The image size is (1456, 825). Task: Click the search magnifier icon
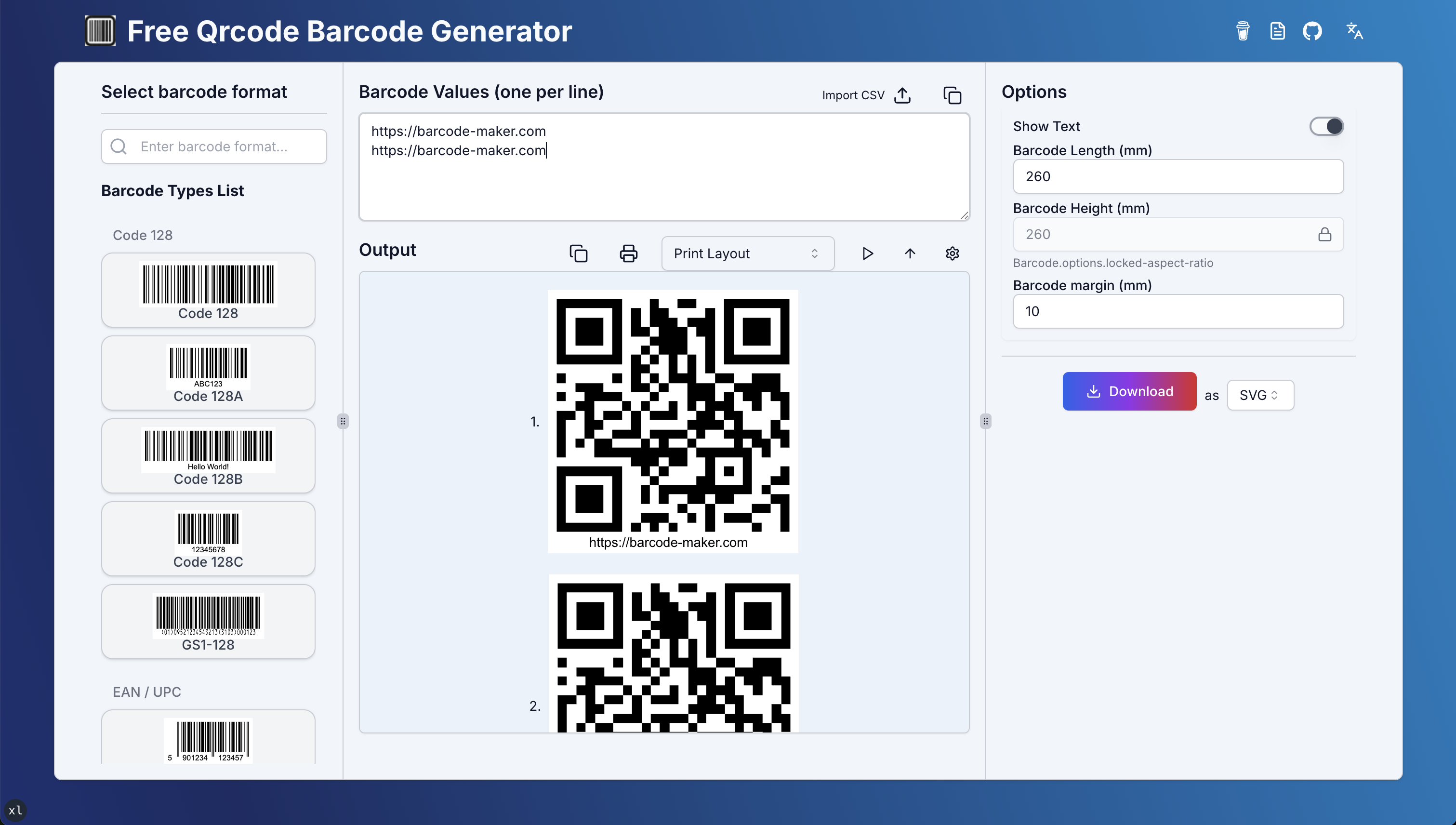pyautogui.click(x=119, y=146)
